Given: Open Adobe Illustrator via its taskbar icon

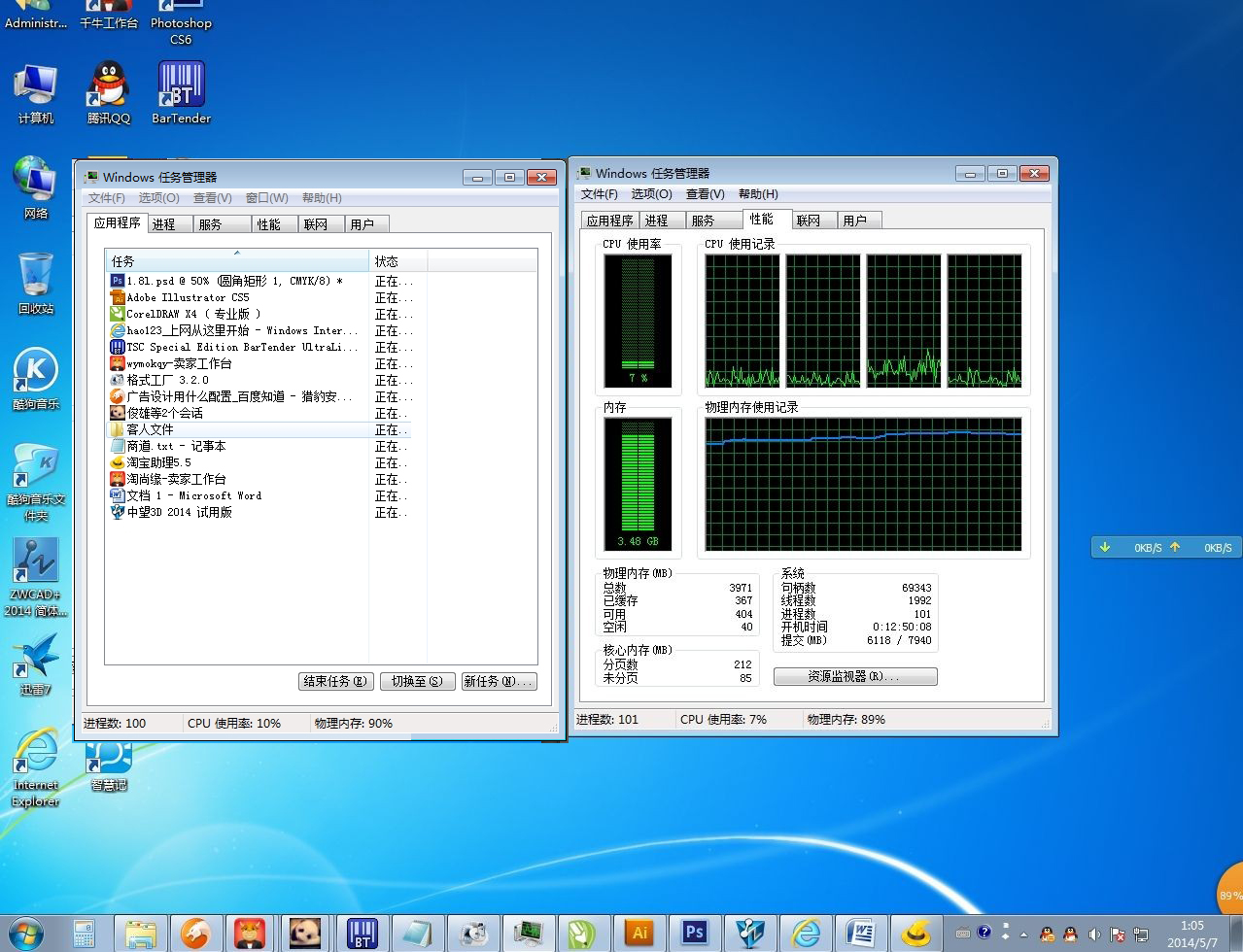Looking at the screenshot, I should point(639,933).
